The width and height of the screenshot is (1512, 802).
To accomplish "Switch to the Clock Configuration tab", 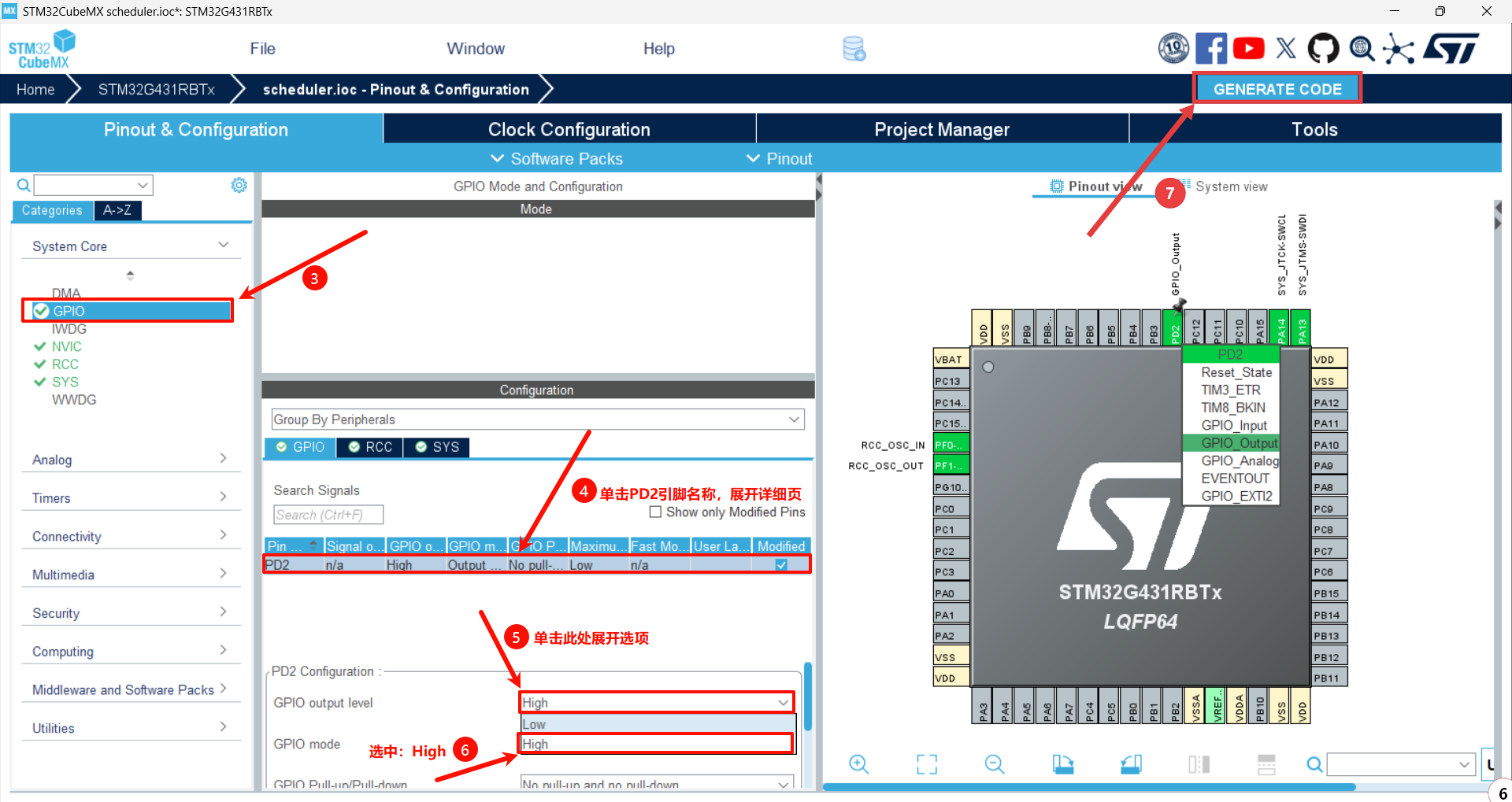I will tap(569, 129).
